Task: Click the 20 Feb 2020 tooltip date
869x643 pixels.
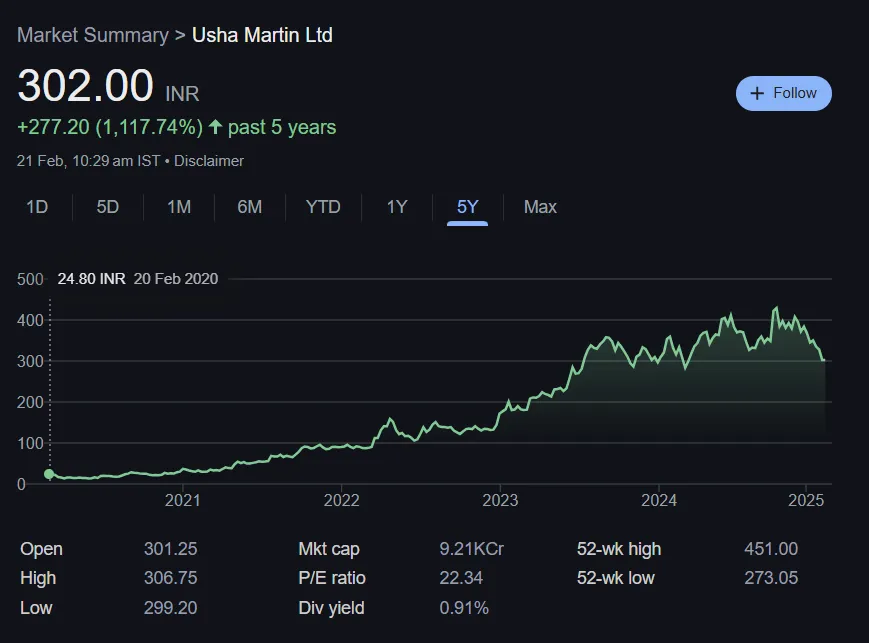Action: pos(176,278)
